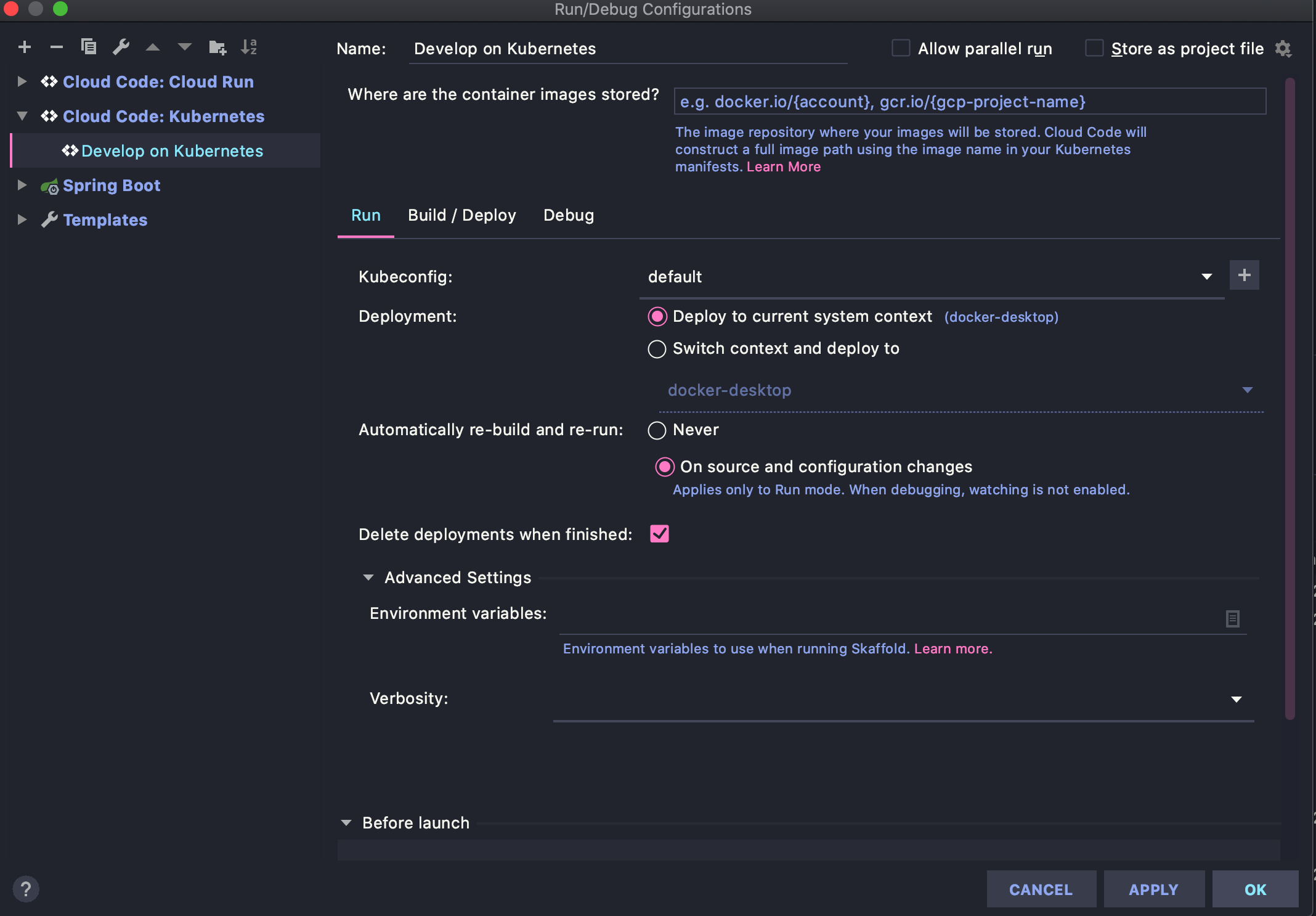Click the remove configuration minus icon
Screen dimensions: 1316x916
click(57, 47)
